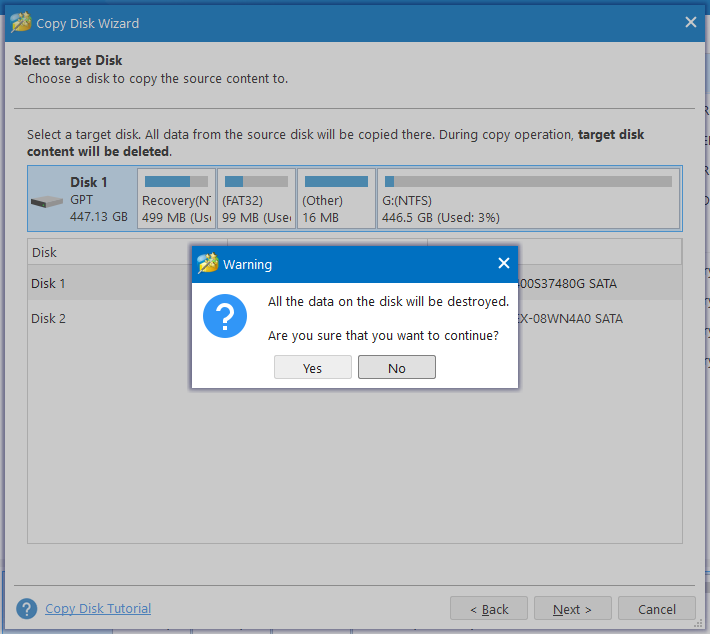Select the Disk 1 drive icon

(47, 202)
